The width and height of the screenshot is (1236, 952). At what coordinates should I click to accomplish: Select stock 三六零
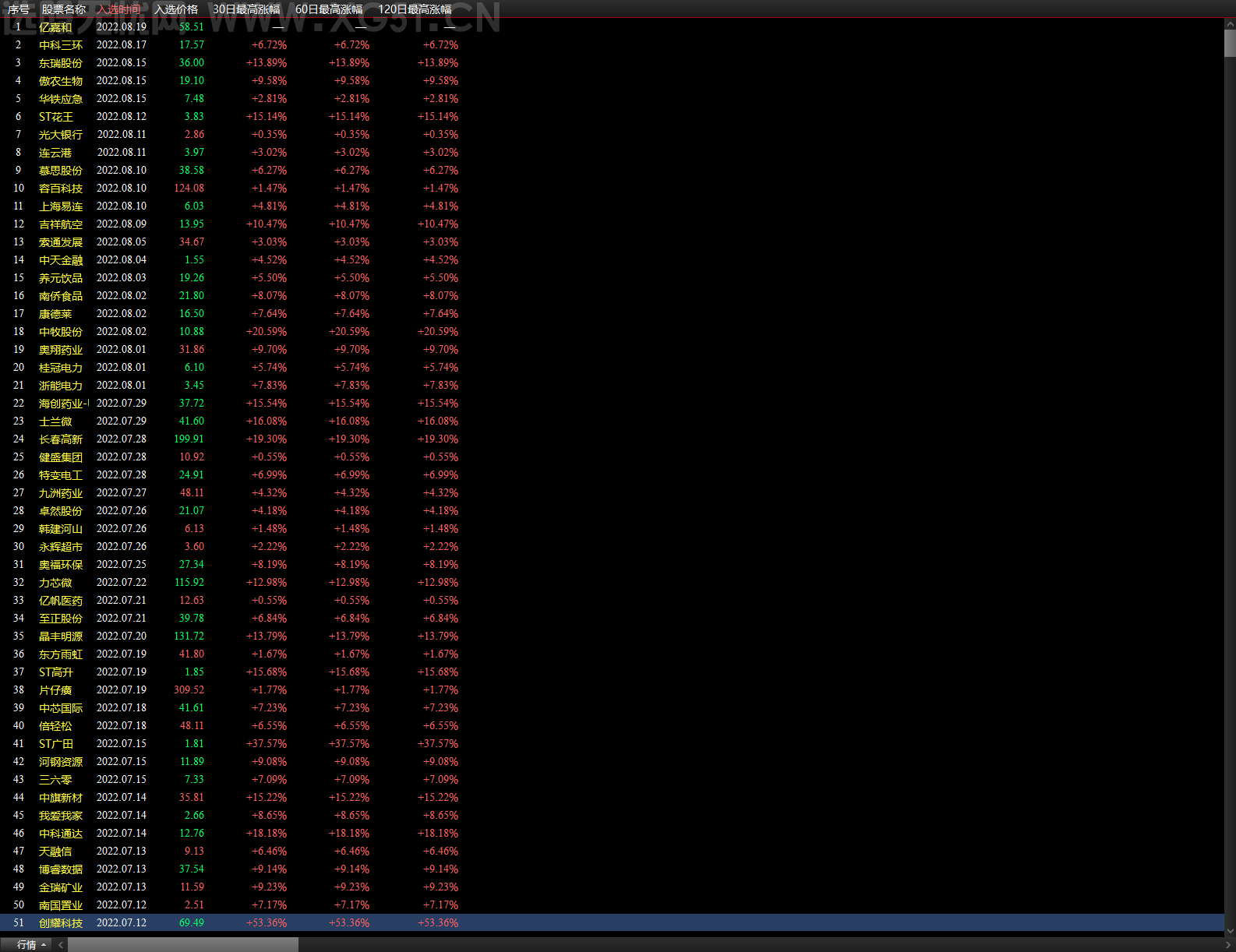point(55,780)
